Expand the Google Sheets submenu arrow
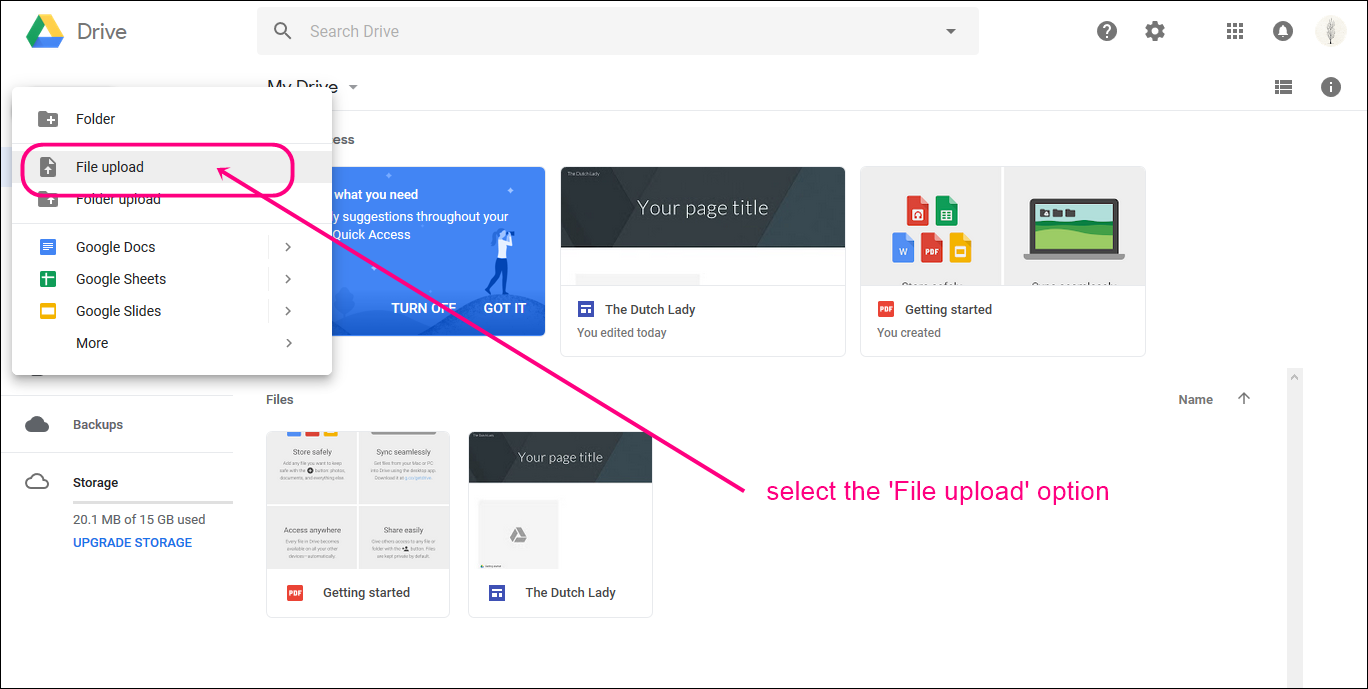Viewport: 1368px width, 689px height. coord(288,279)
